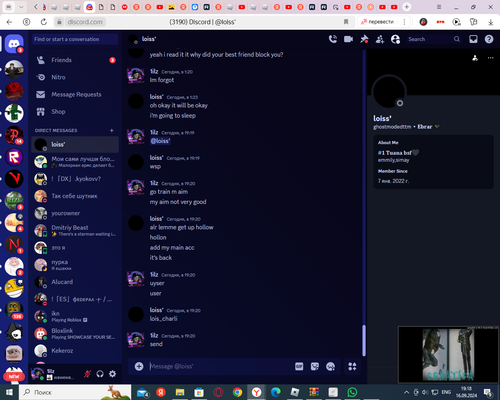This screenshot has height=400, width=500.
Task: Reload the page in browser
Action: pos(44,22)
